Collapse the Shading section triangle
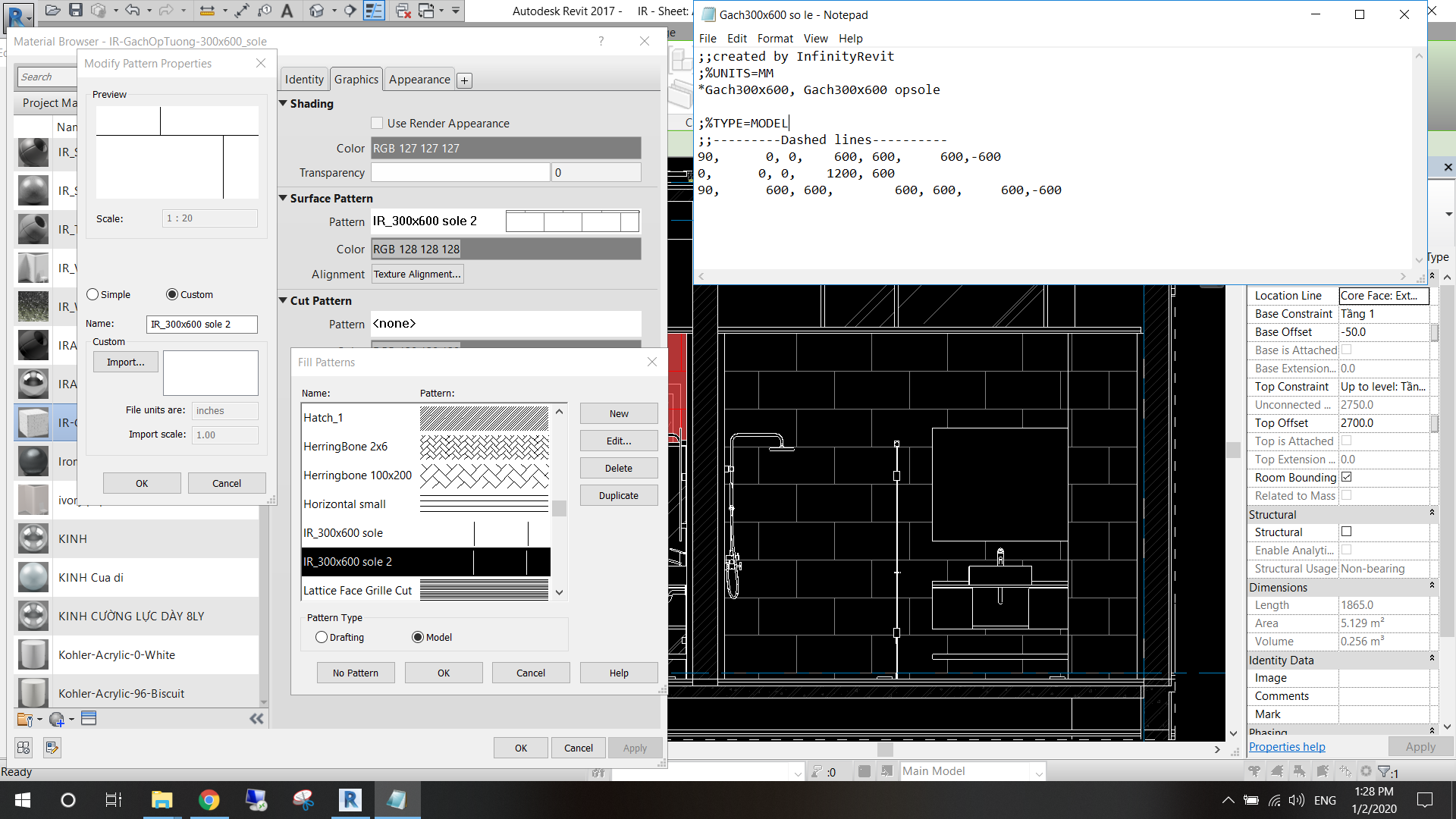 pyautogui.click(x=283, y=103)
